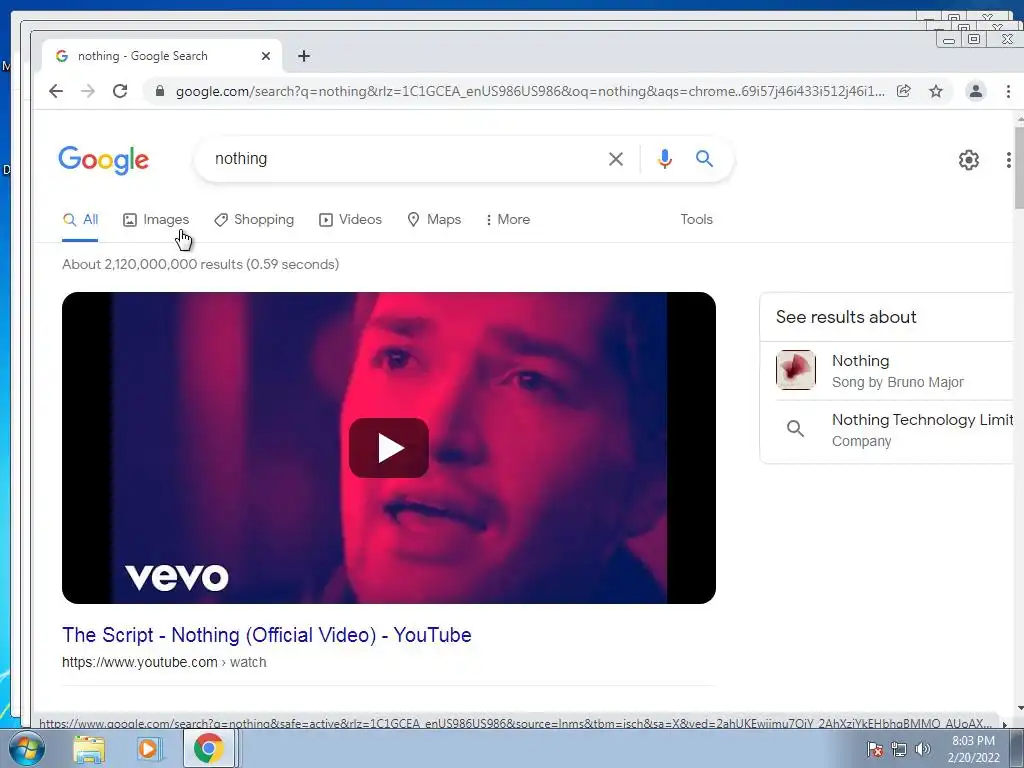1024x768 pixels.
Task: Click the scrollbar down arrow
Action: pyautogui.click(x=1019, y=708)
